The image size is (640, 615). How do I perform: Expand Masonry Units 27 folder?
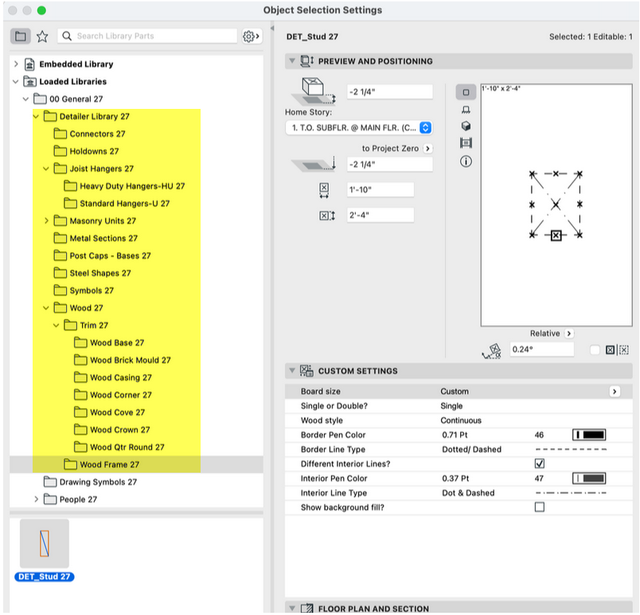[x=46, y=221]
